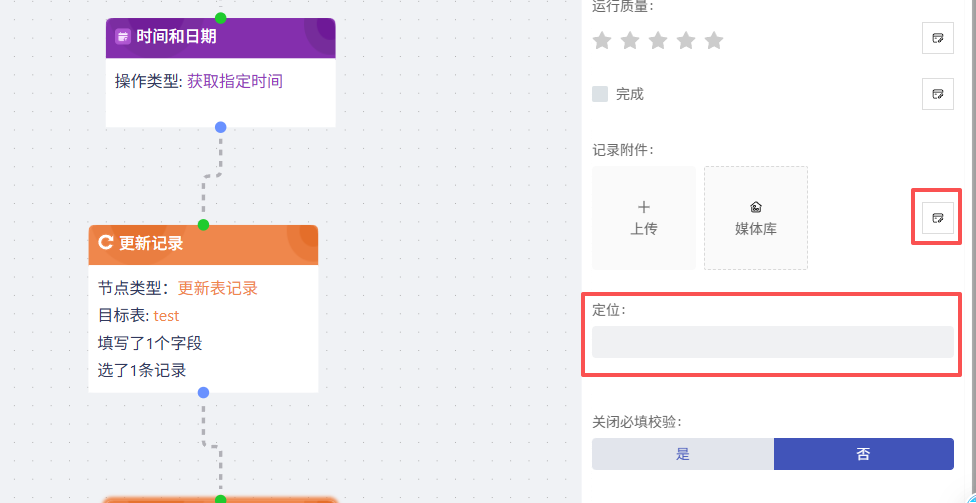The height and width of the screenshot is (503, 976).
Task: Rate 运行质量 with the third star
Action: (x=657, y=41)
